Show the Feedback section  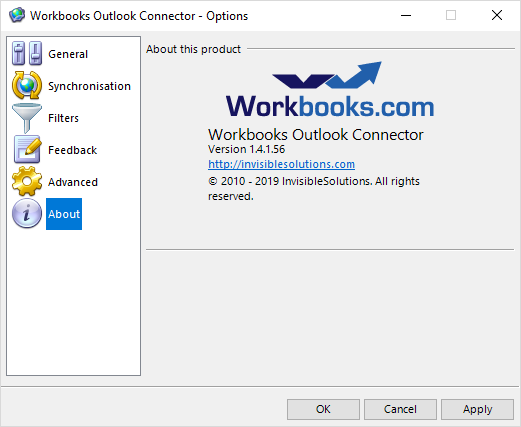tap(72, 150)
